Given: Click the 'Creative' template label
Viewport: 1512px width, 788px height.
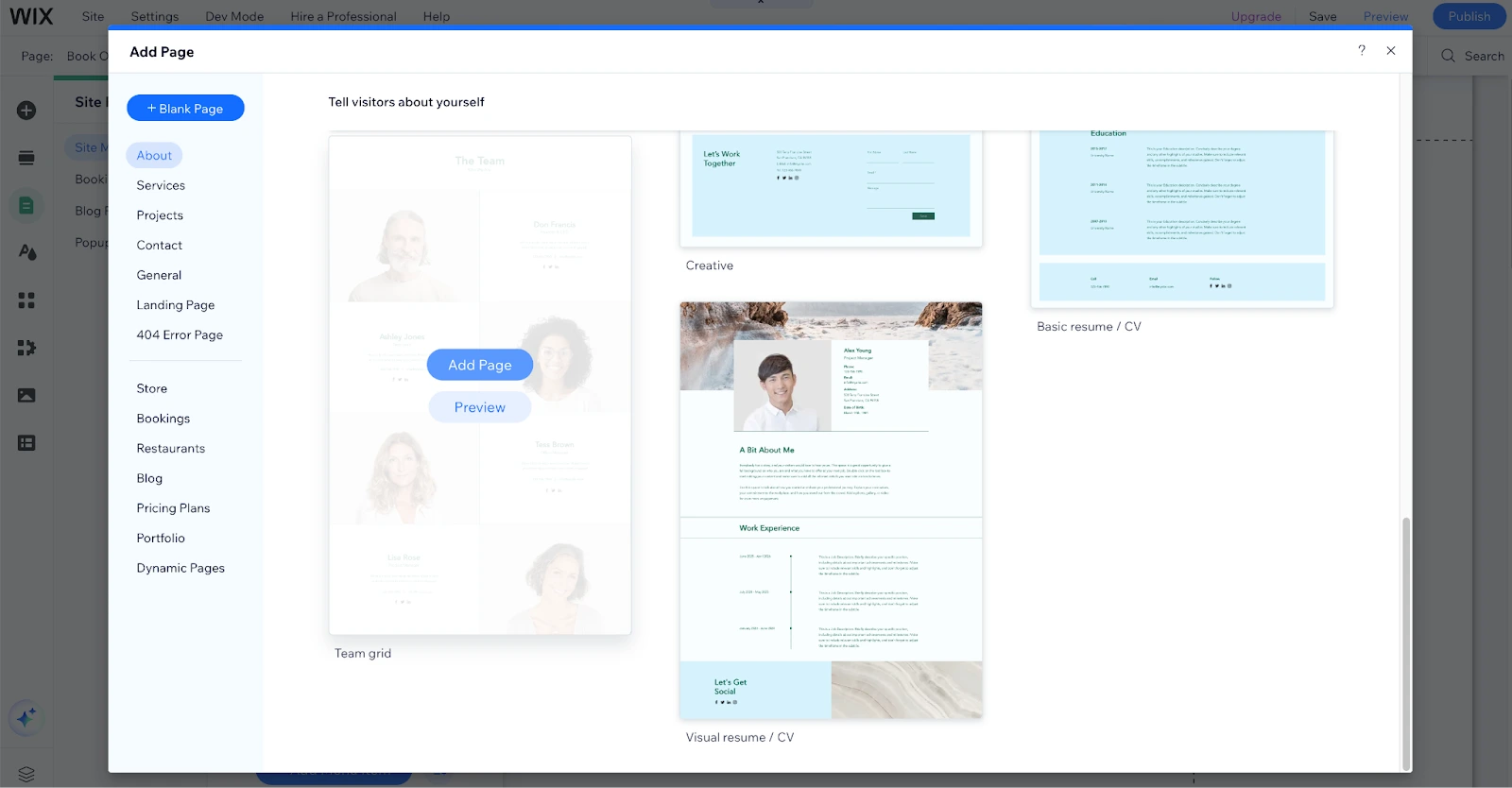Looking at the screenshot, I should 710,266.
